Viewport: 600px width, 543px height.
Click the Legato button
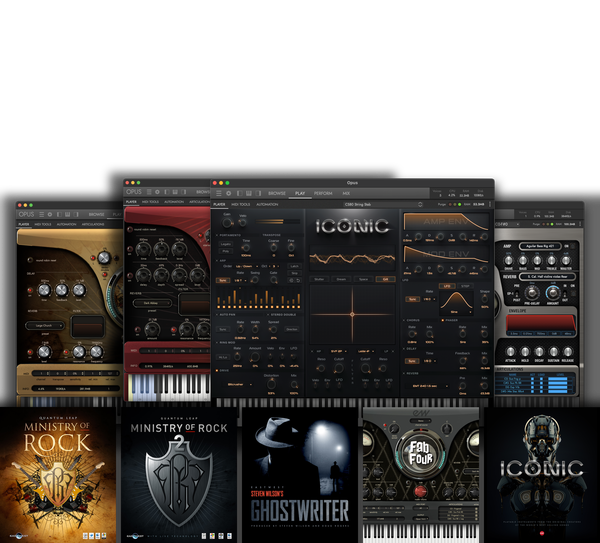tap(226, 244)
